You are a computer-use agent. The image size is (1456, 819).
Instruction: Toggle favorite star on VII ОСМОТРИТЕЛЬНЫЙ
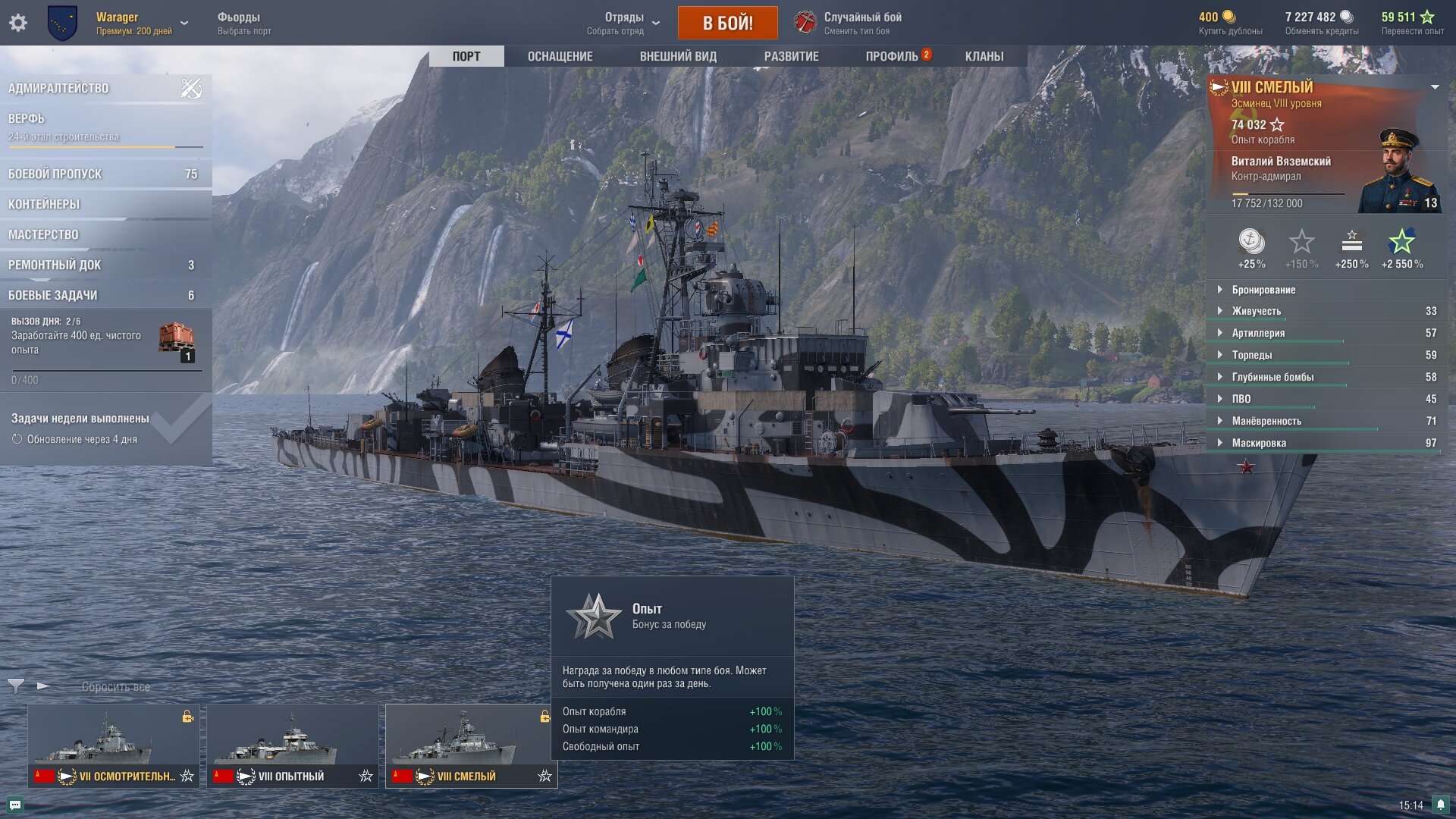[x=187, y=776]
